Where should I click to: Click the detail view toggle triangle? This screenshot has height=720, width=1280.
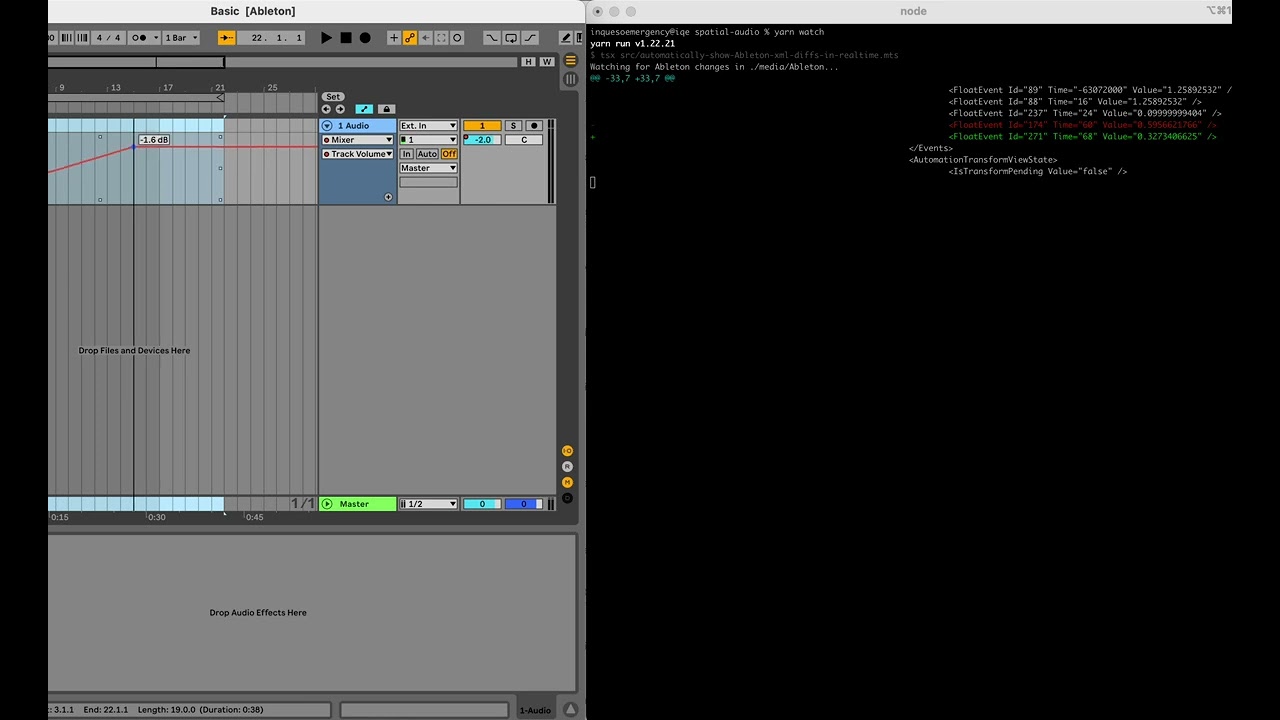click(570, 709)
